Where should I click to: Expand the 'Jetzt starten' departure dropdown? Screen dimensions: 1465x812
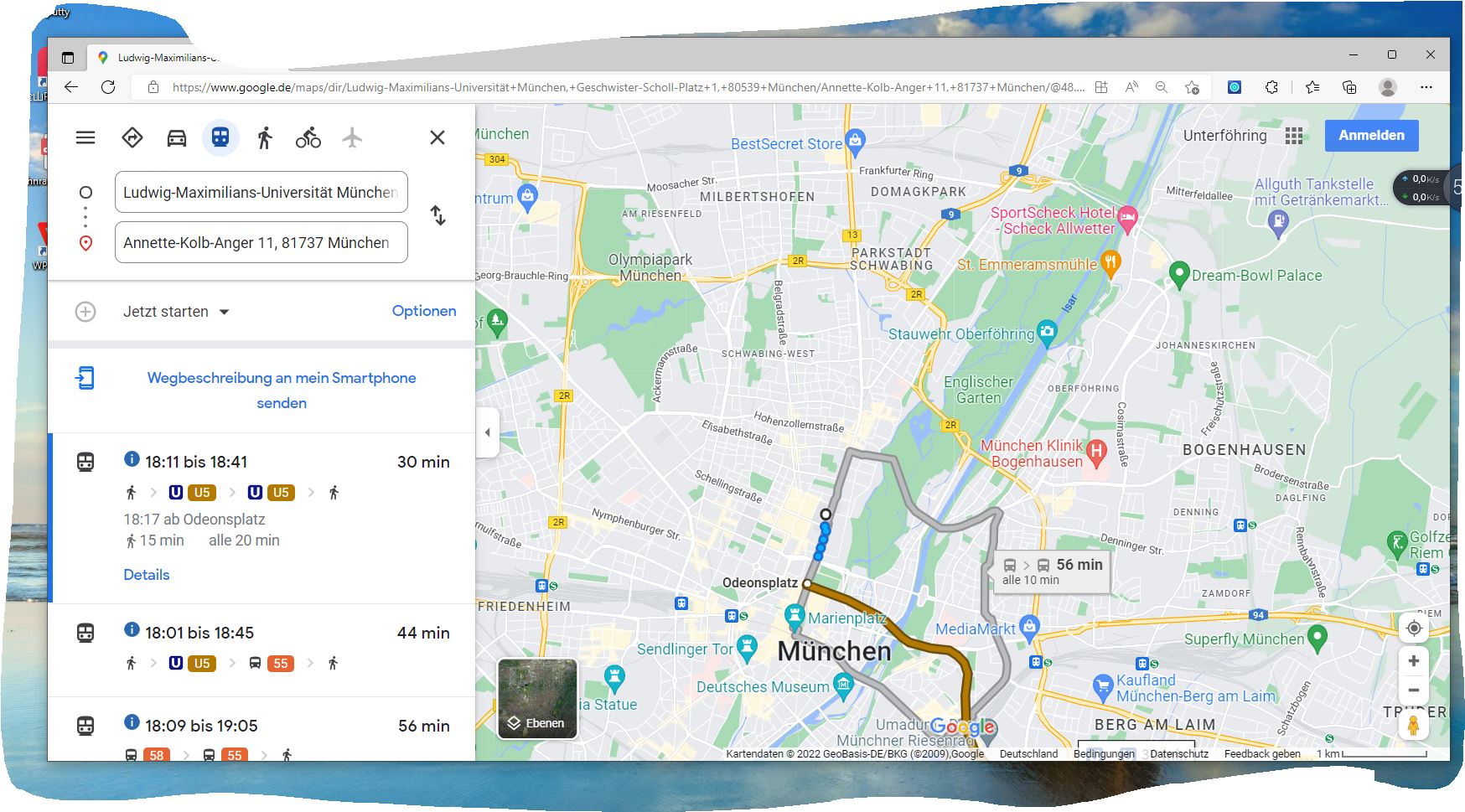[176, 312]
